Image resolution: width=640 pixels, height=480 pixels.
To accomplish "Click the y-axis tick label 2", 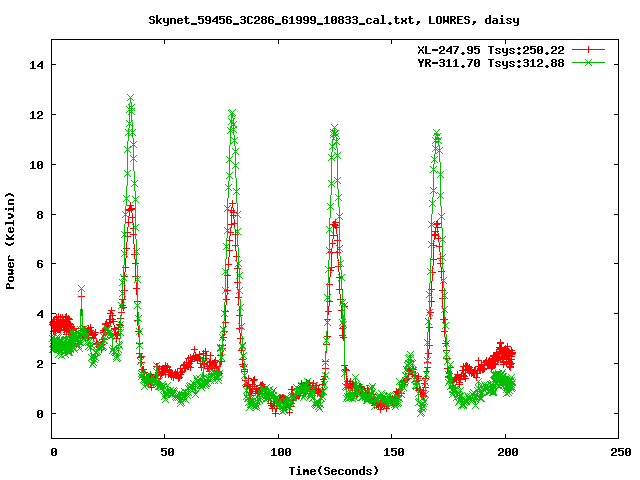I will 40,364.
